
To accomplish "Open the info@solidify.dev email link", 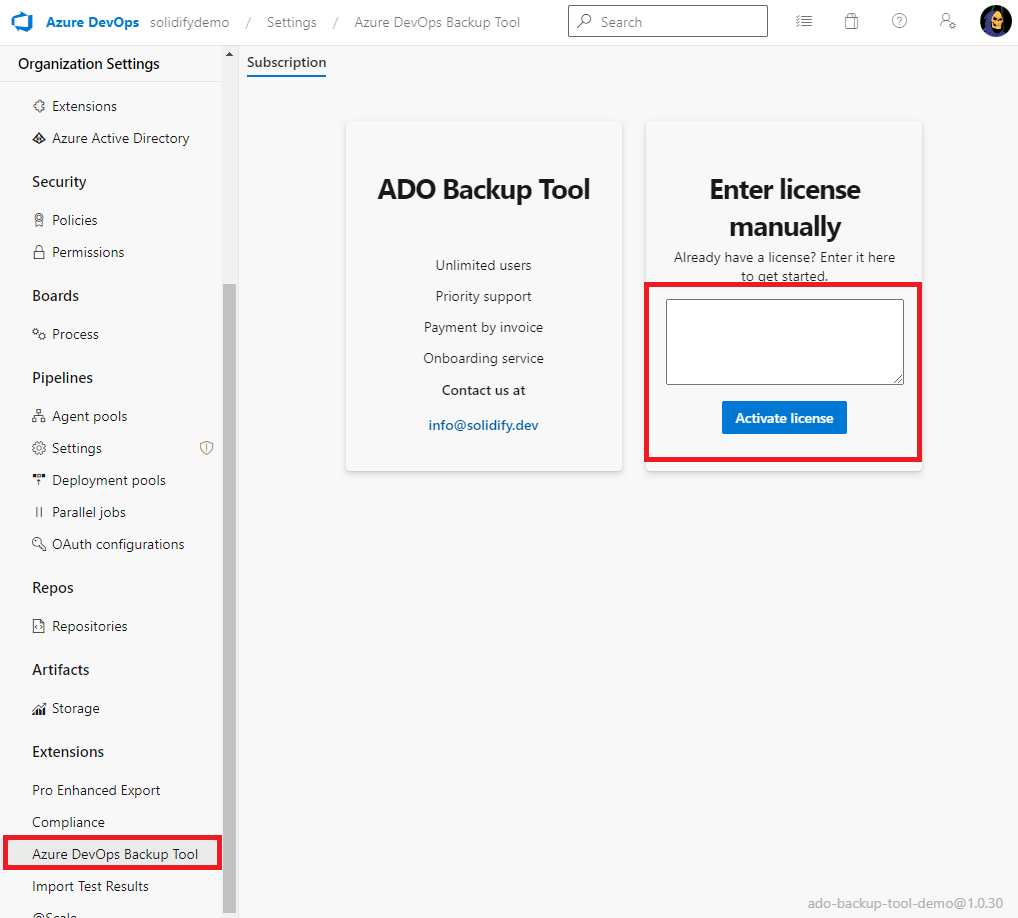I will (x=483, y=424).
